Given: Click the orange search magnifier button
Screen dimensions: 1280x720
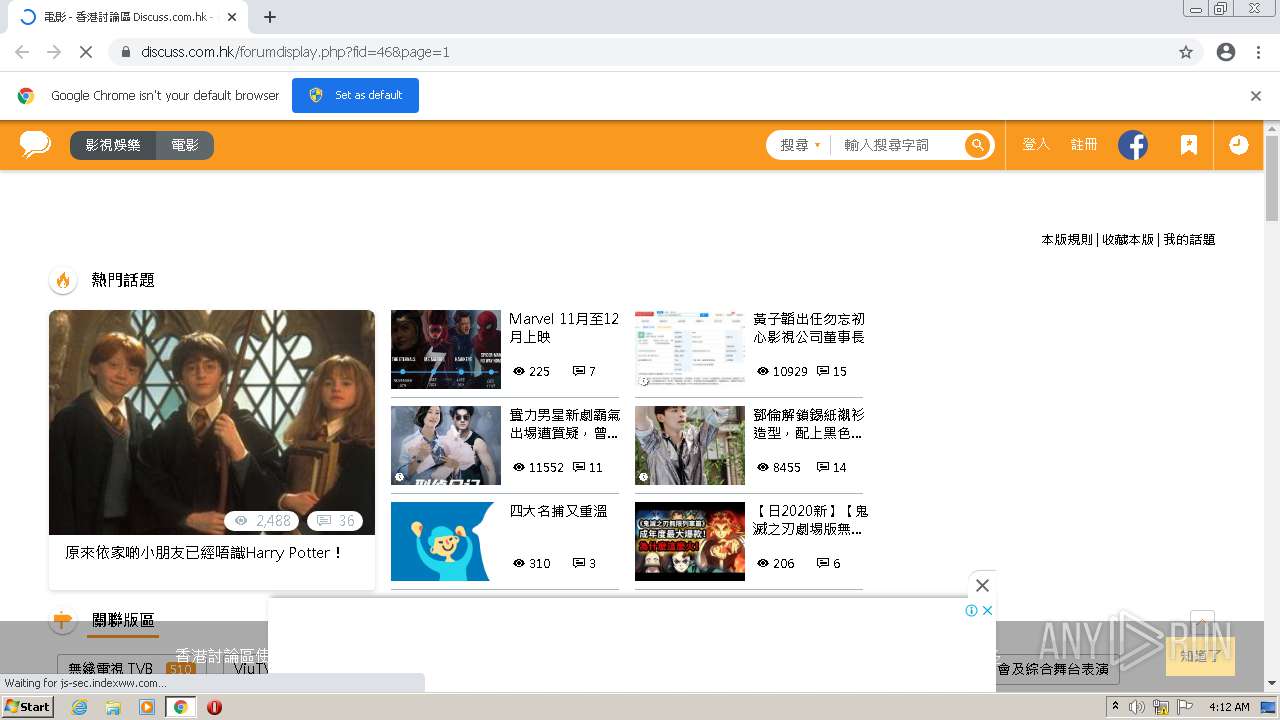Looking at the screenshot, I should pos(977,145).
